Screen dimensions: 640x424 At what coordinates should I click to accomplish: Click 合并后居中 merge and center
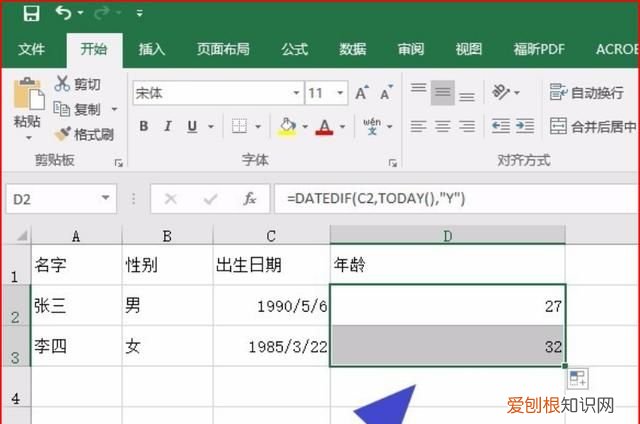(x=593, y=127)
